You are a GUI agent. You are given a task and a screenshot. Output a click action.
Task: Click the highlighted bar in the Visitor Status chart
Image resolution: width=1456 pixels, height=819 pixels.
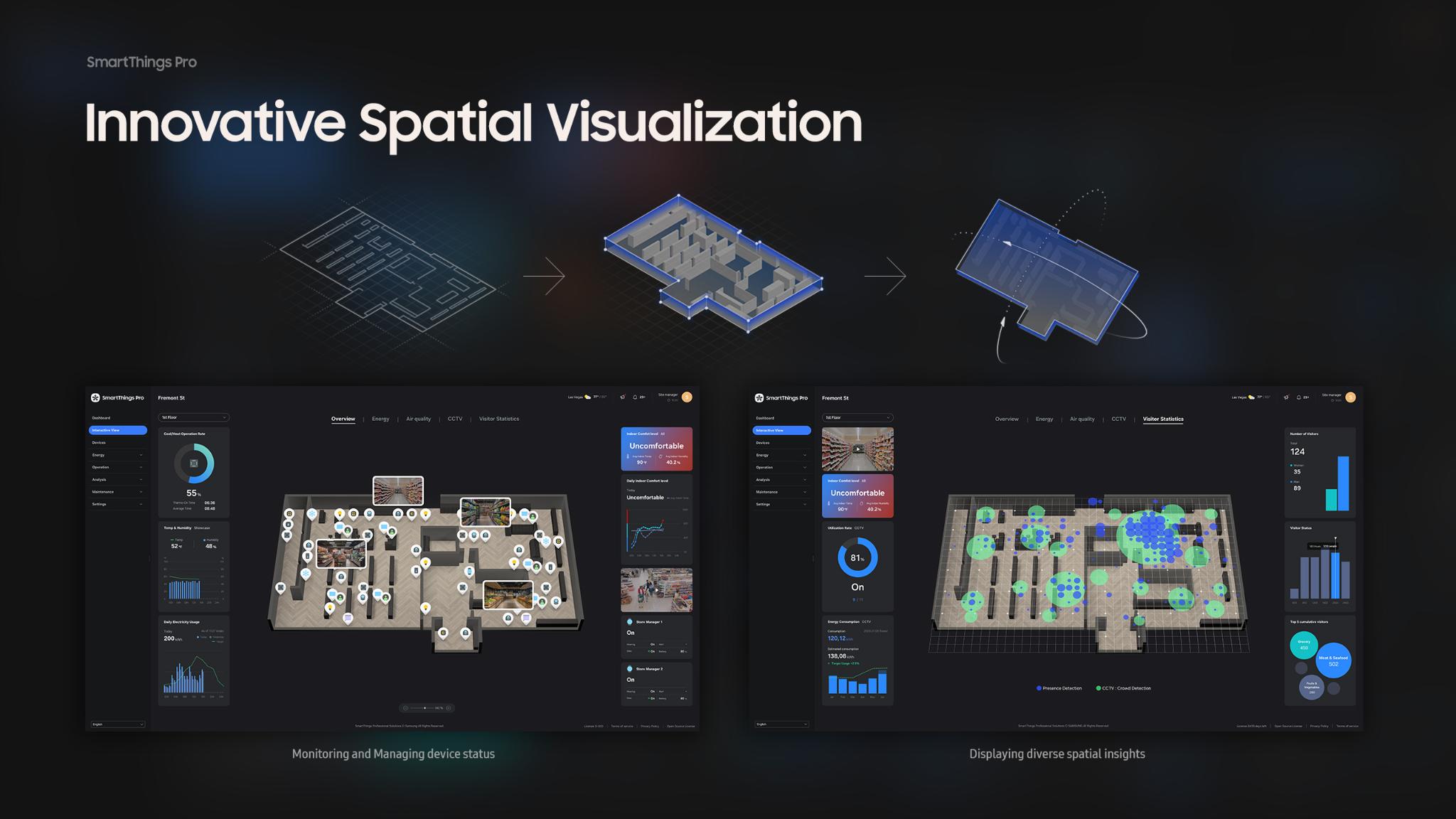[1335, 574]
